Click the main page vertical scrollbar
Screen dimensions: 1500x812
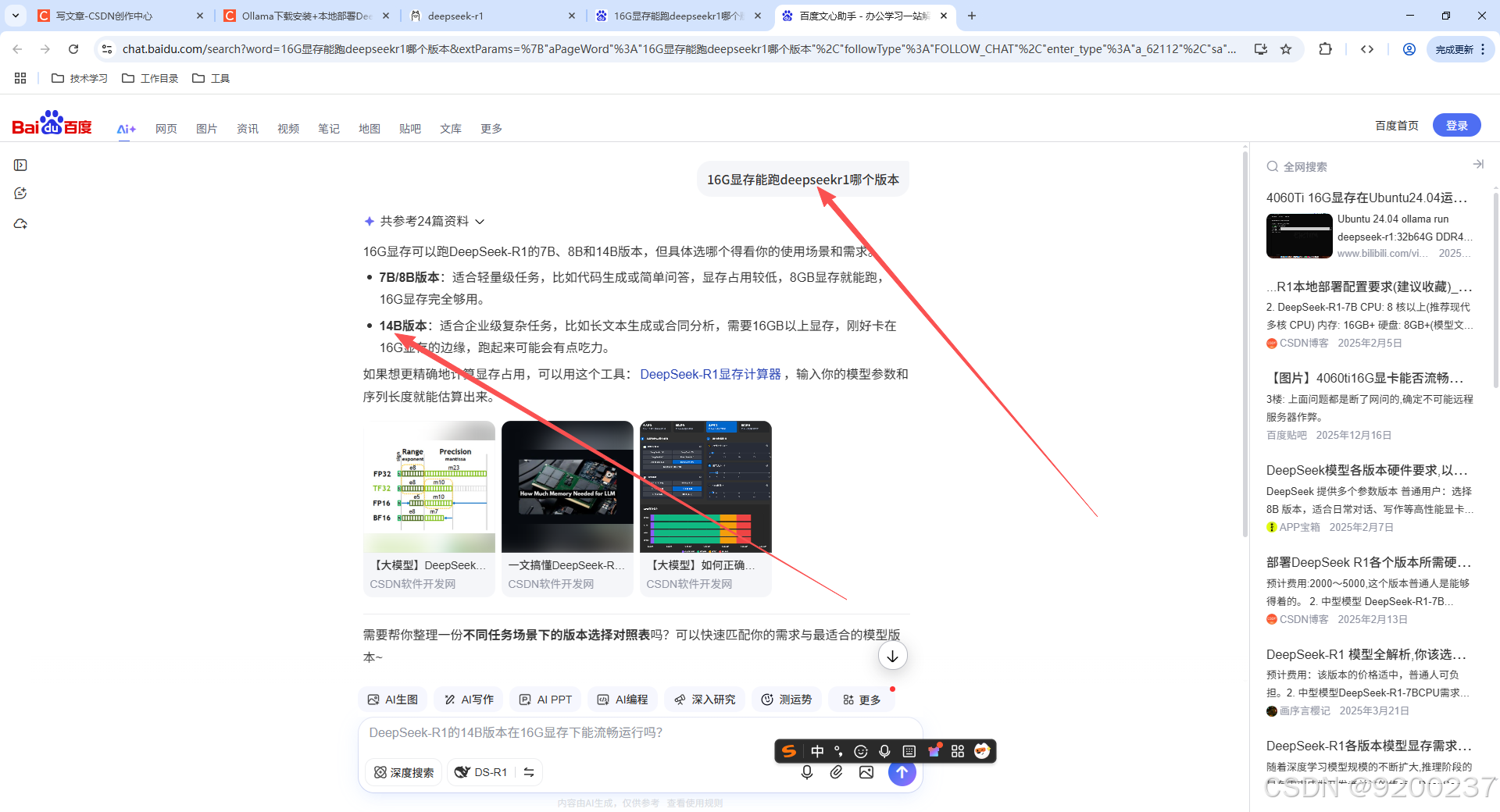pyautogui.click(x=1245, y=344)
